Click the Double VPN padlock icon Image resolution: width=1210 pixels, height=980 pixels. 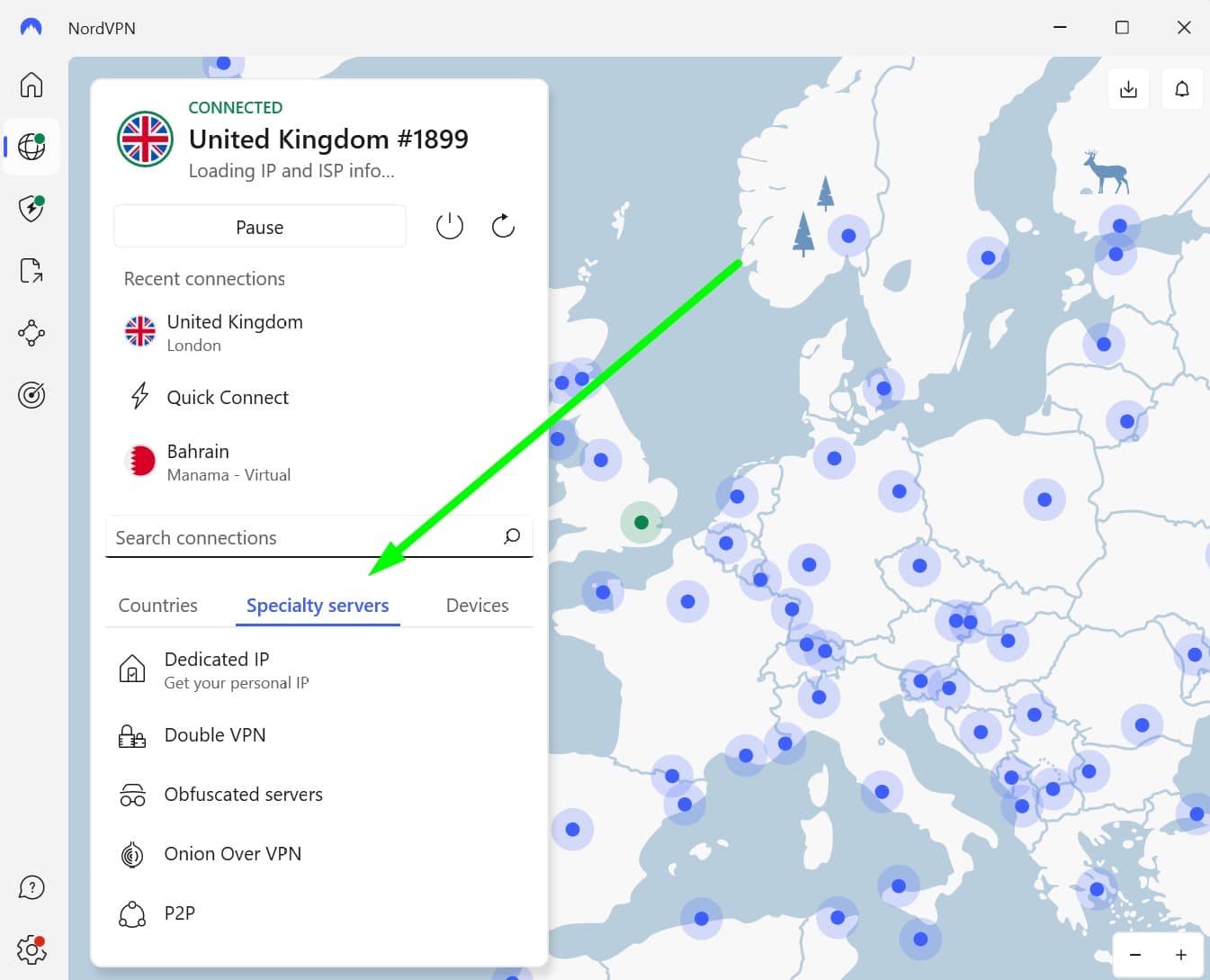point(132,737)
